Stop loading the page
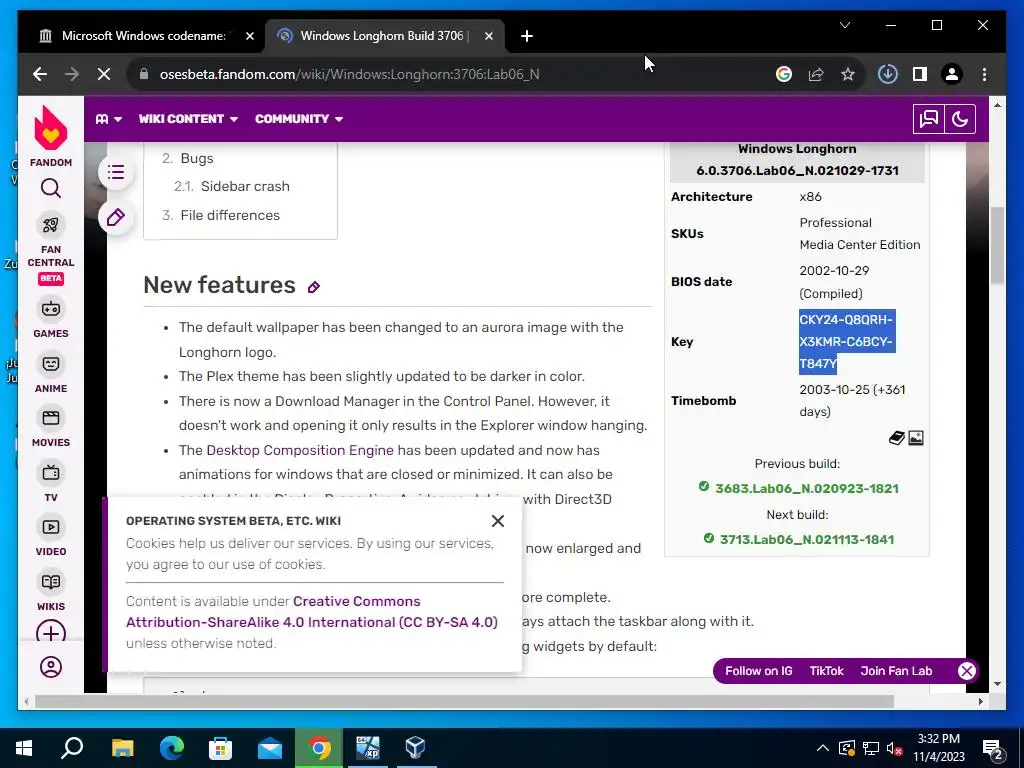Screen dimensions: 1024x768 tap(104, 74)
